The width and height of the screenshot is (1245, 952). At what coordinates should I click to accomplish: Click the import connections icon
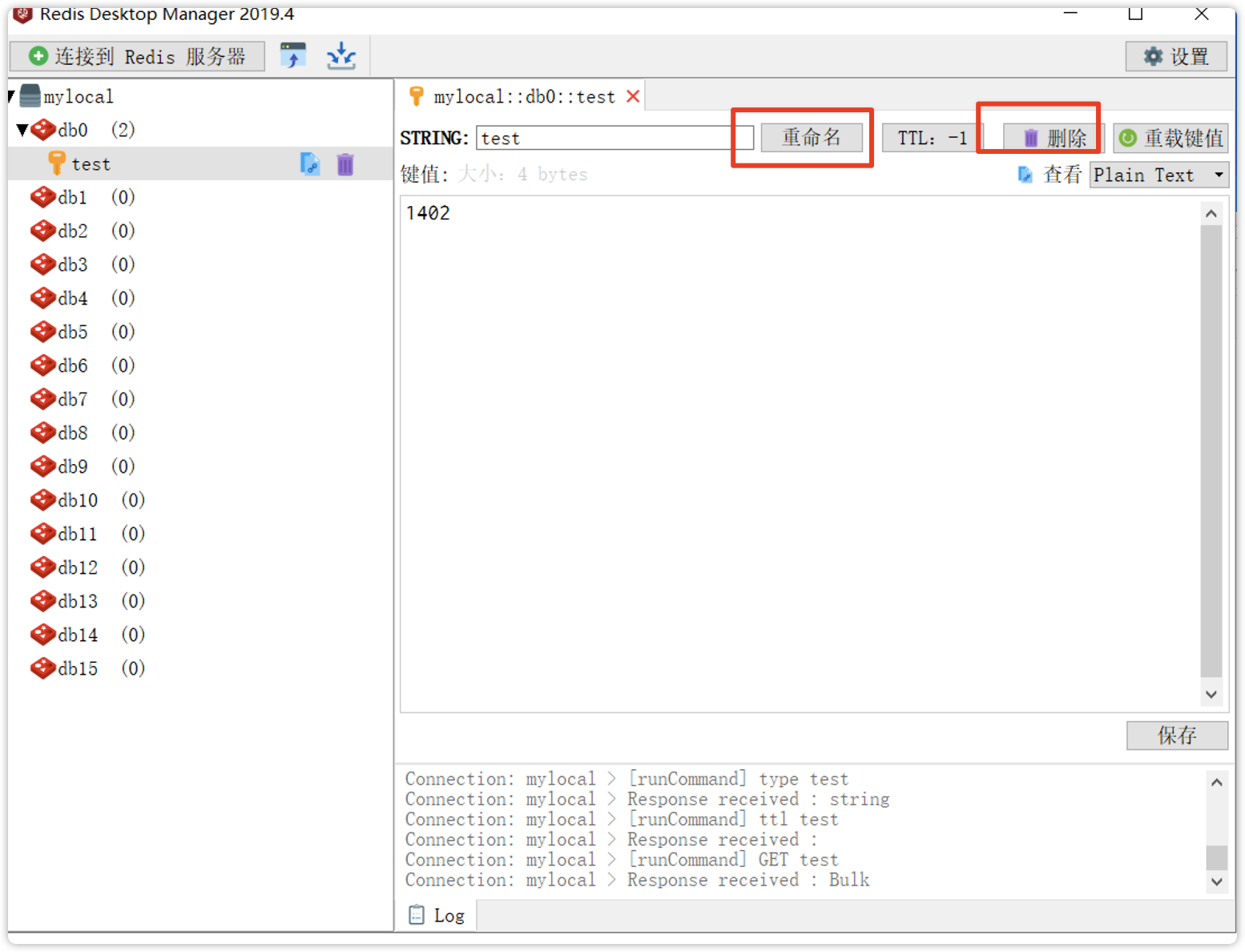(341, 55)
